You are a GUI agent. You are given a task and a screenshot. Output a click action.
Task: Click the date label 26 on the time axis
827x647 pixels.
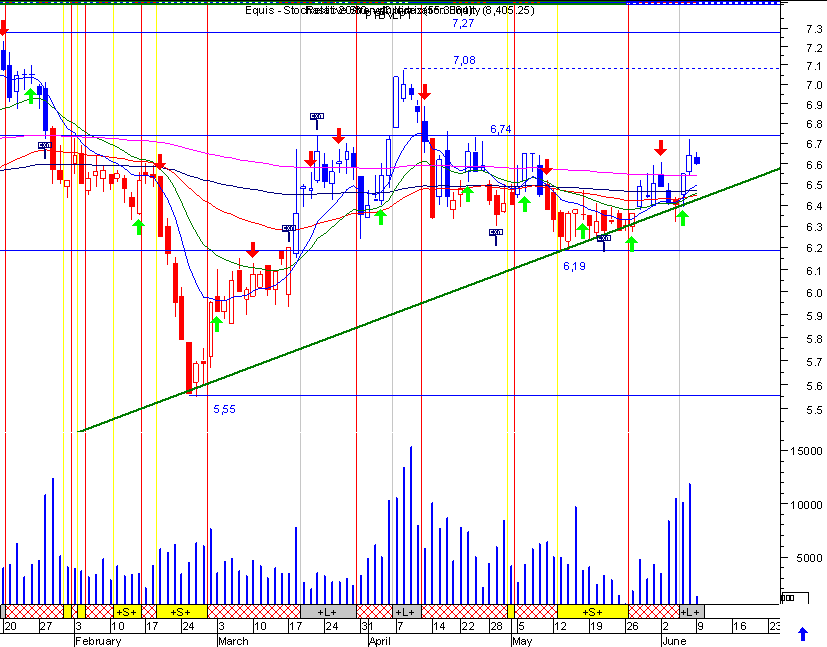click(632, 626)
